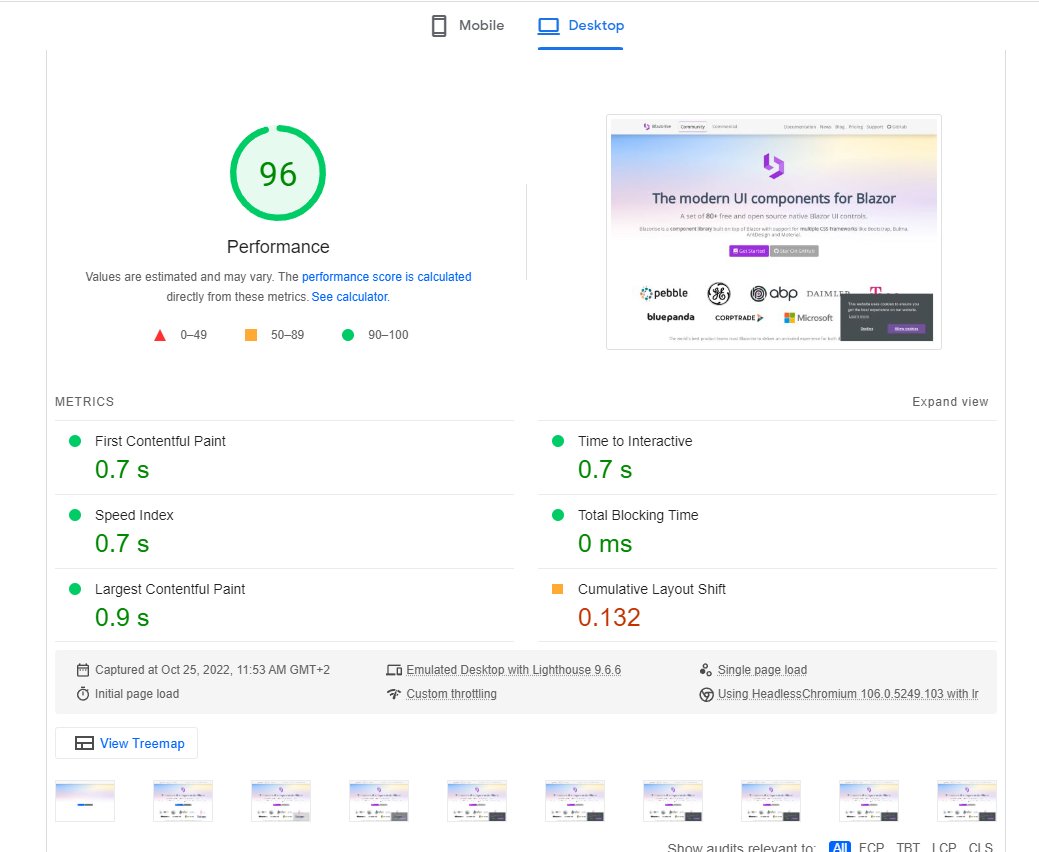Click the laptop icon beside Emulated Desktop
The height and width of the screenshot is (852, 1039).
tap(395, 669)
